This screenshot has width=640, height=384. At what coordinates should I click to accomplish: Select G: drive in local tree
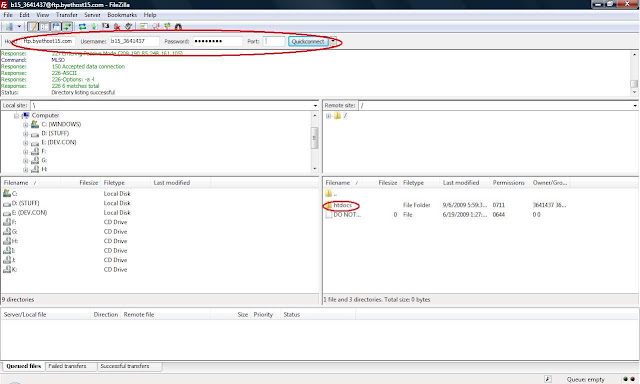pyautogui.click(x=44, y=160)
